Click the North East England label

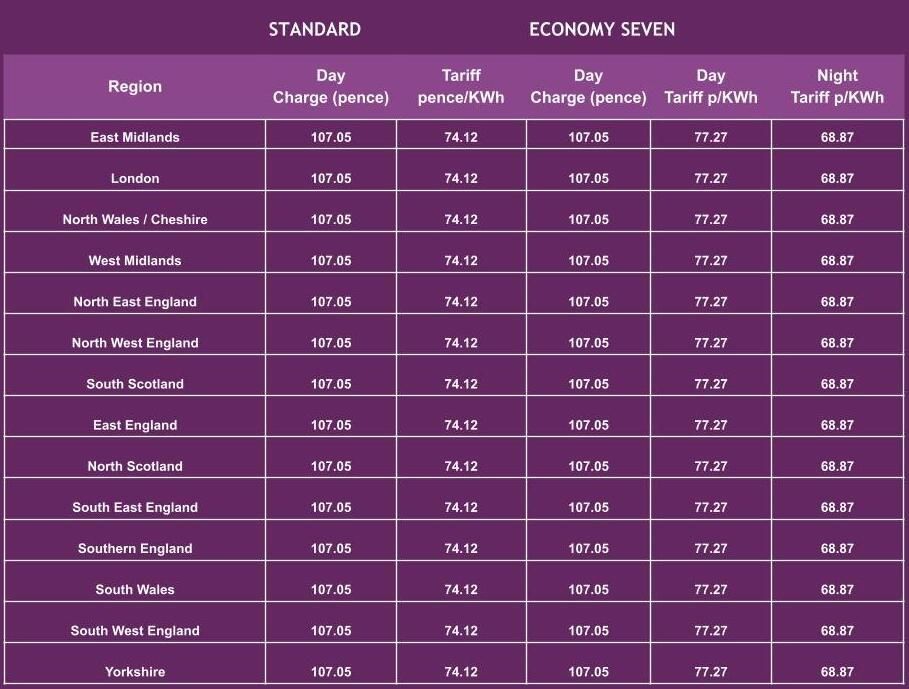(135, 301)
